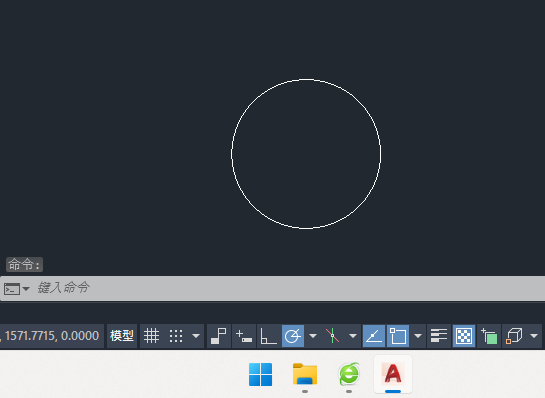The width and height of the screenshot is (545, 398).
Task: Toggle 2D object snap icon
Action: click(x=398, y=336)
